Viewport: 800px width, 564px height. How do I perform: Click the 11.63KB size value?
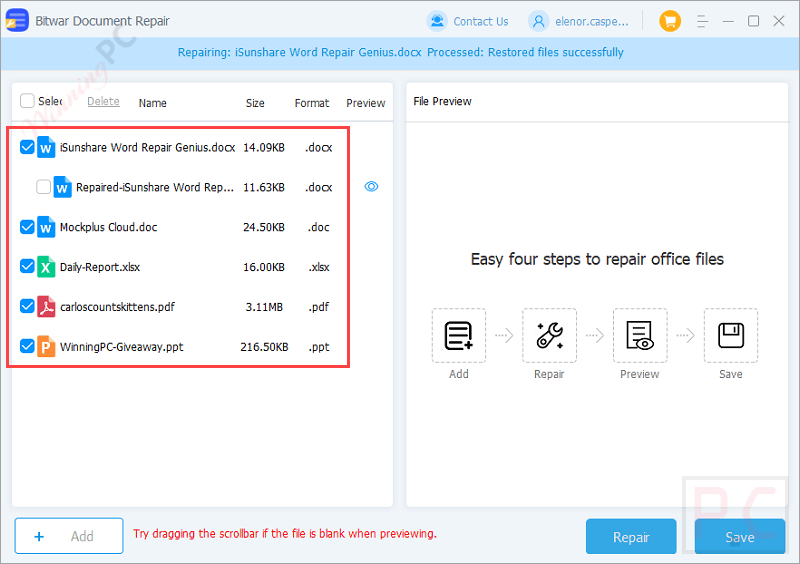(x=264, y=187)
